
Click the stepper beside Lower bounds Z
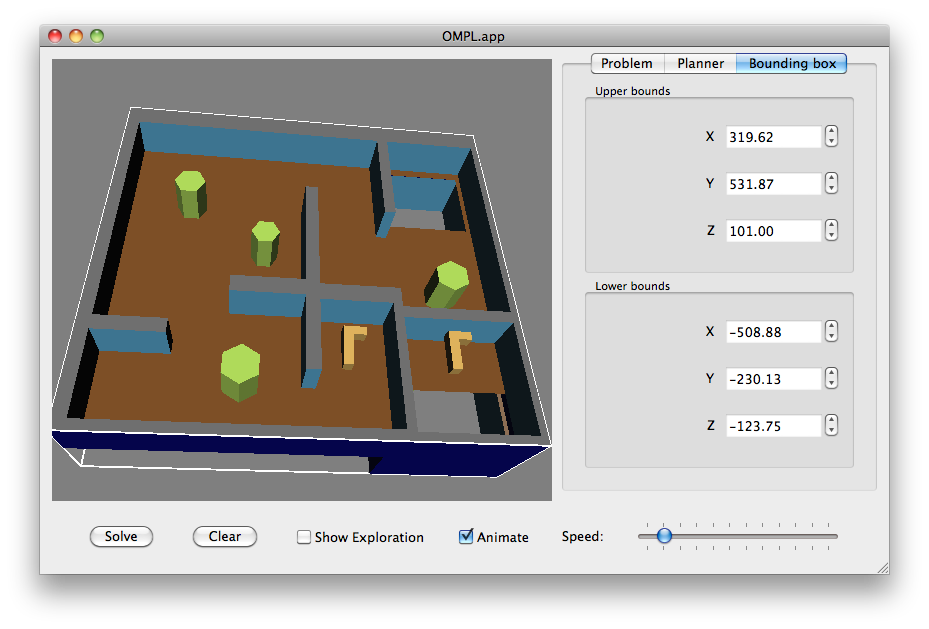click(831, 425)
